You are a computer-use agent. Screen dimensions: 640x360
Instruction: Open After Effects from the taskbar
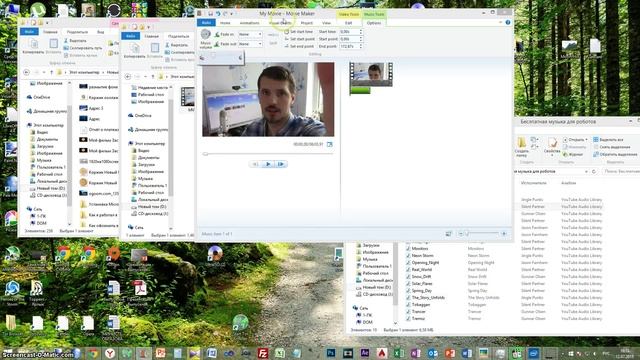click(x=364, y=353)
